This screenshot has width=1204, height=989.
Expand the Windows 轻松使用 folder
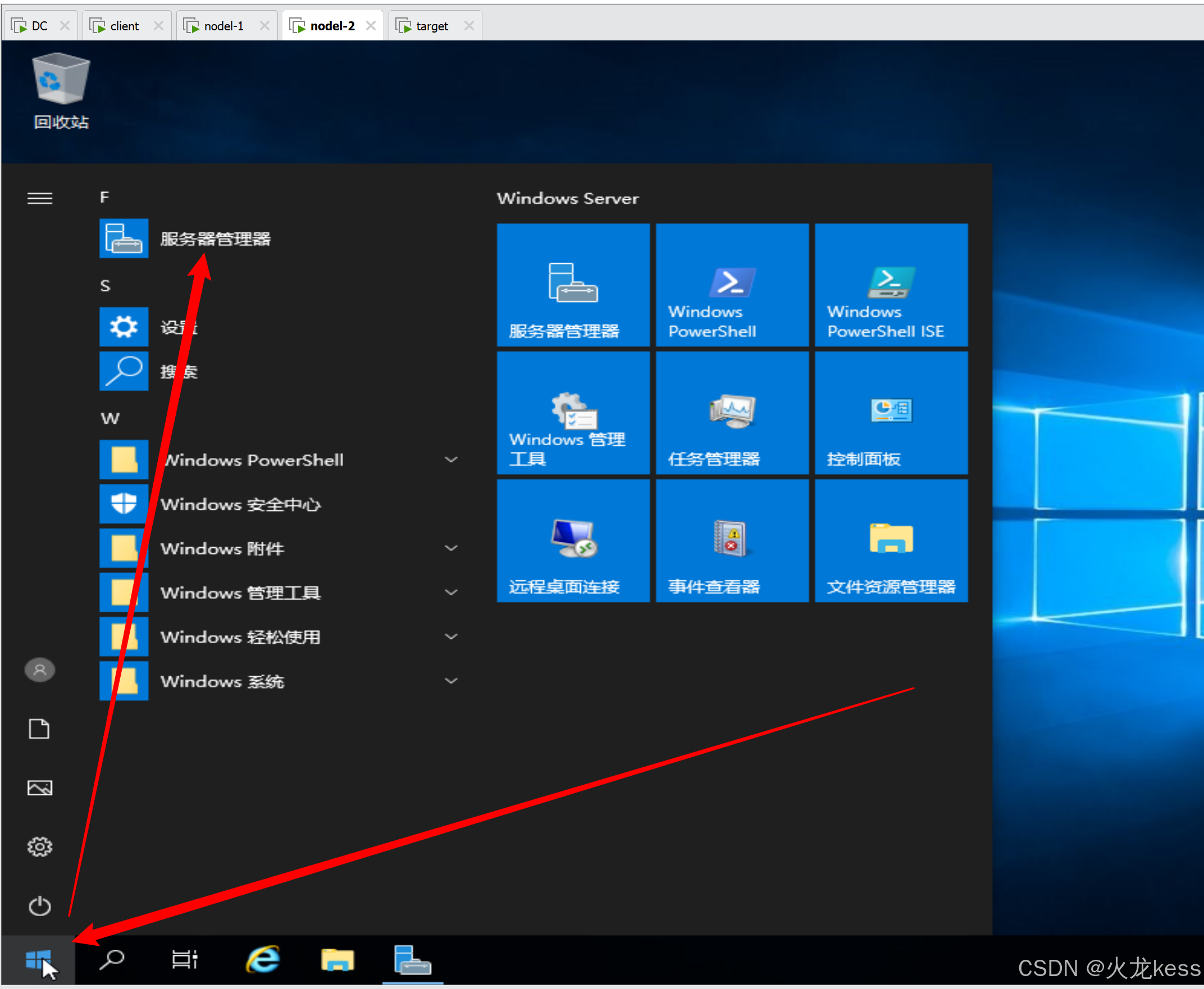[239, 637]
